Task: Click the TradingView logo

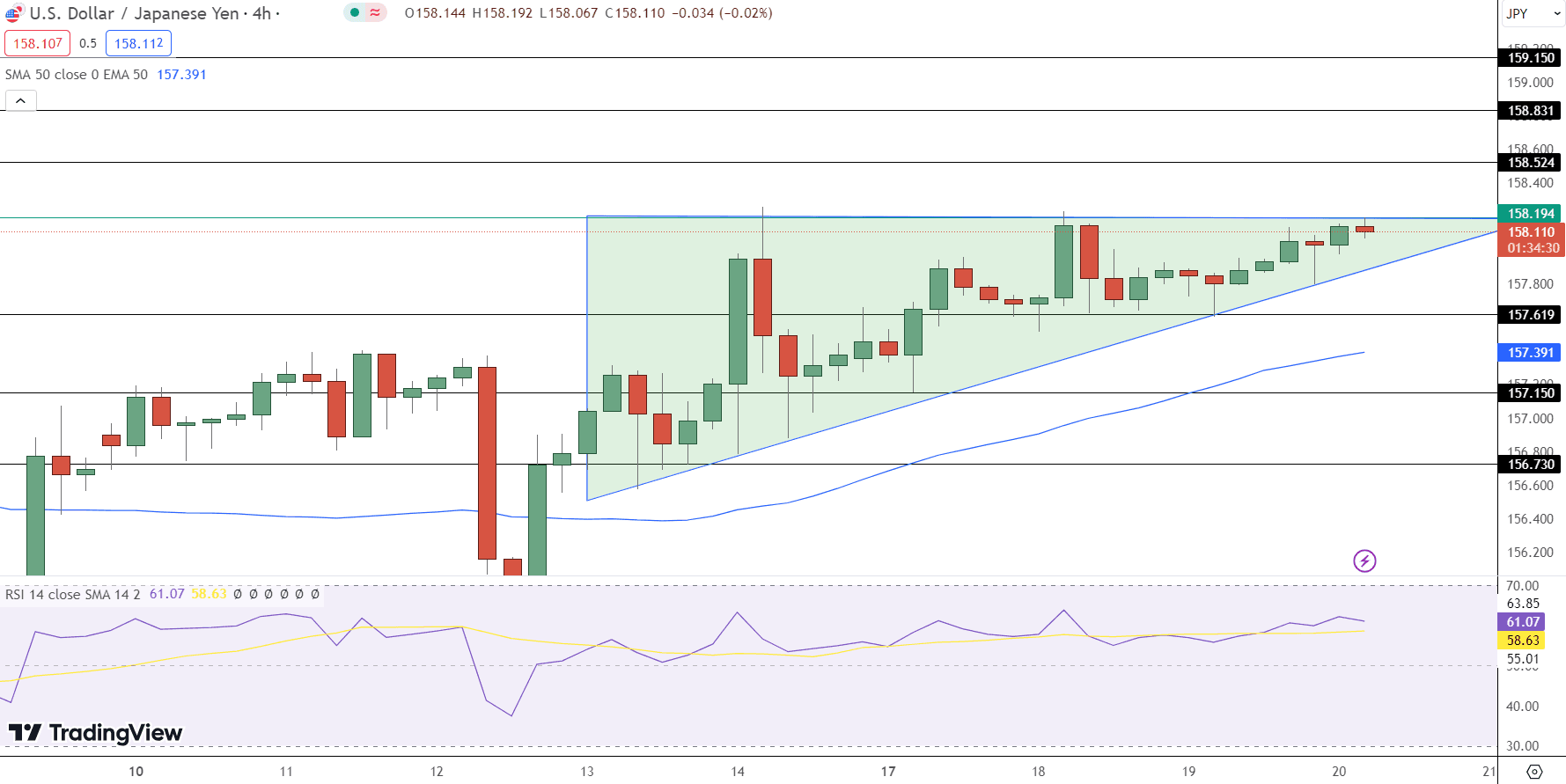Action: pyautogui.click(x=95, y=733)
